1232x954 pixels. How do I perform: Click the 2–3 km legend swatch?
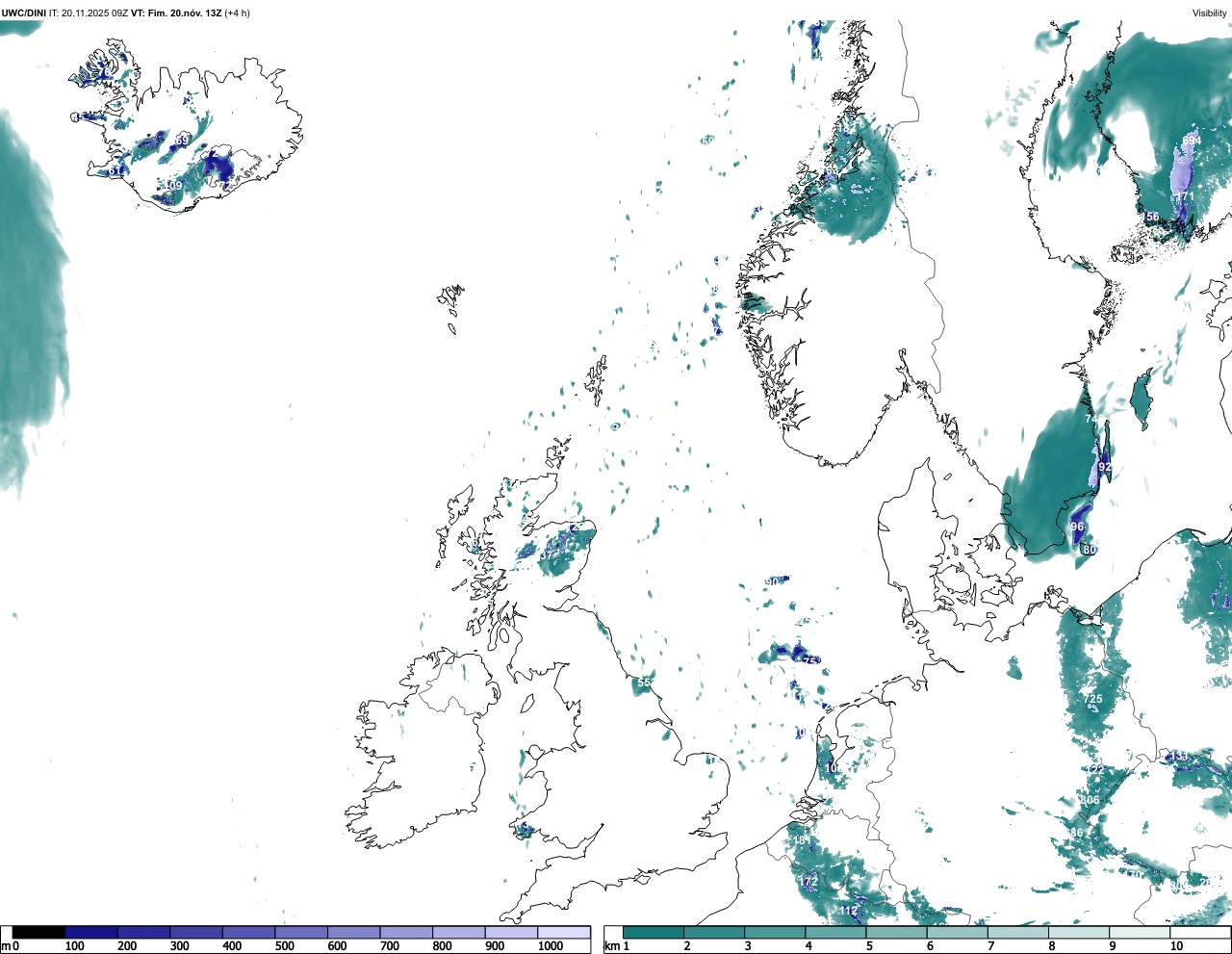click(714, 932)
